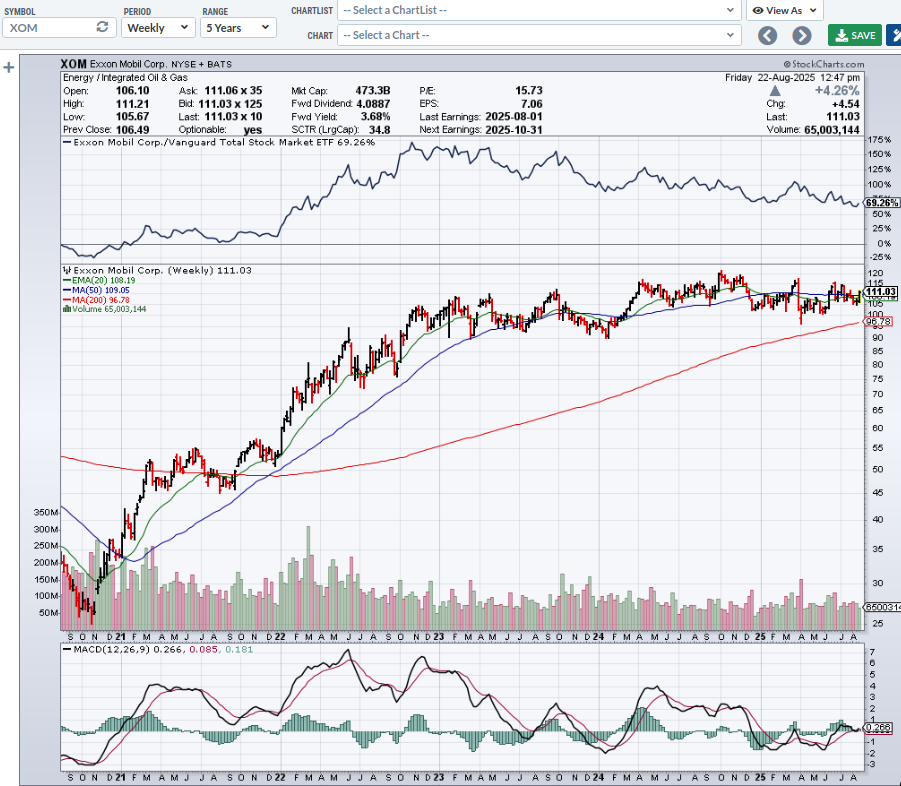Open the Range dropdown showing 5 Years
This screenshot has height=786, width=901.
tap(238, 28)
